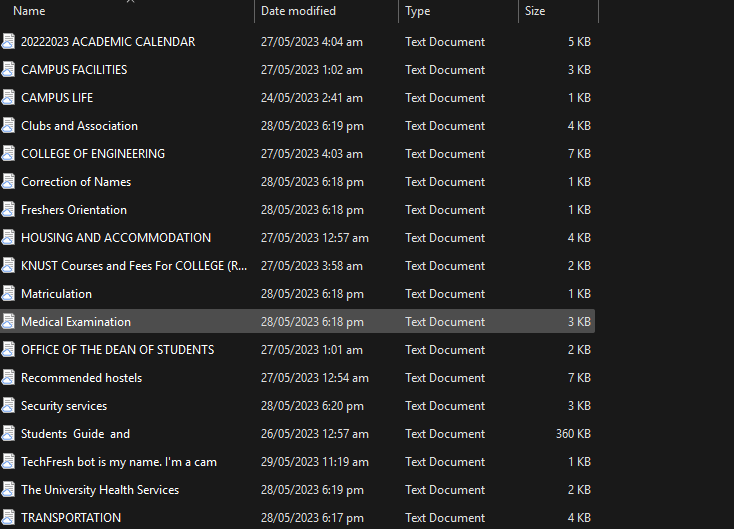Click the icon for 20222023 ACADEMIC CALENDAR
734x529 pixels.
coord(9,42)
